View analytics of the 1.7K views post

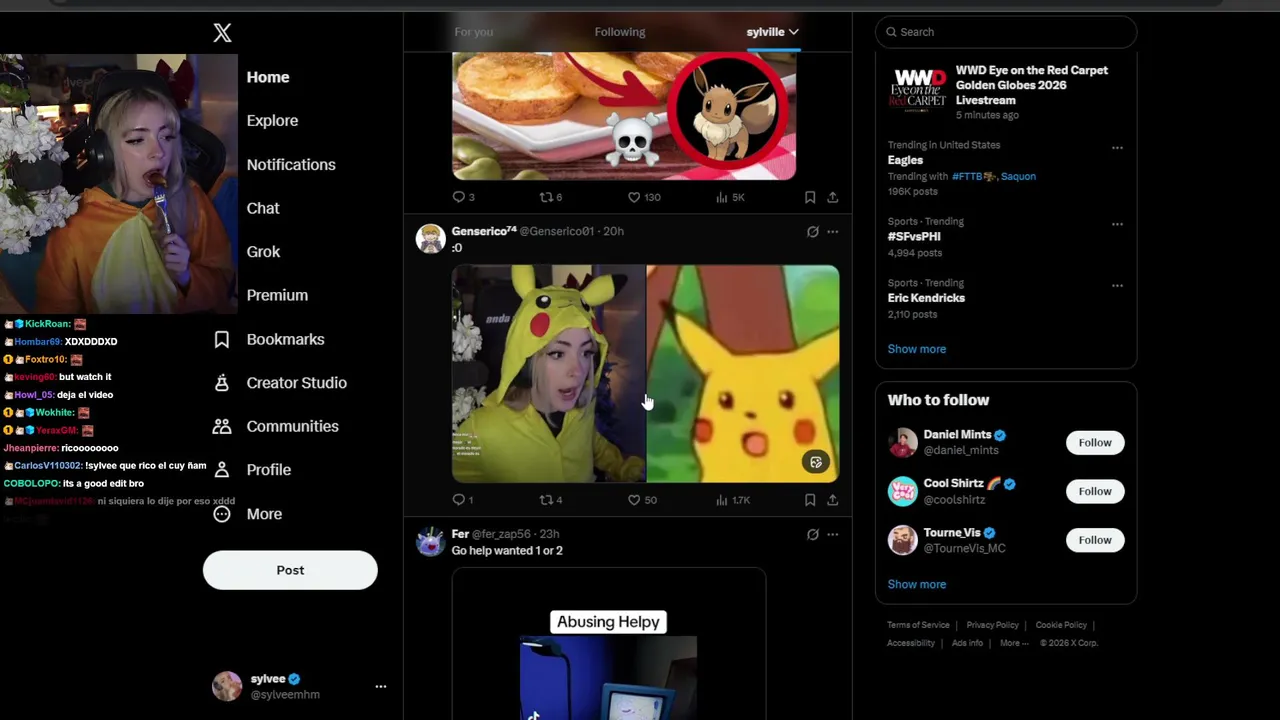(x=721, y=500)
